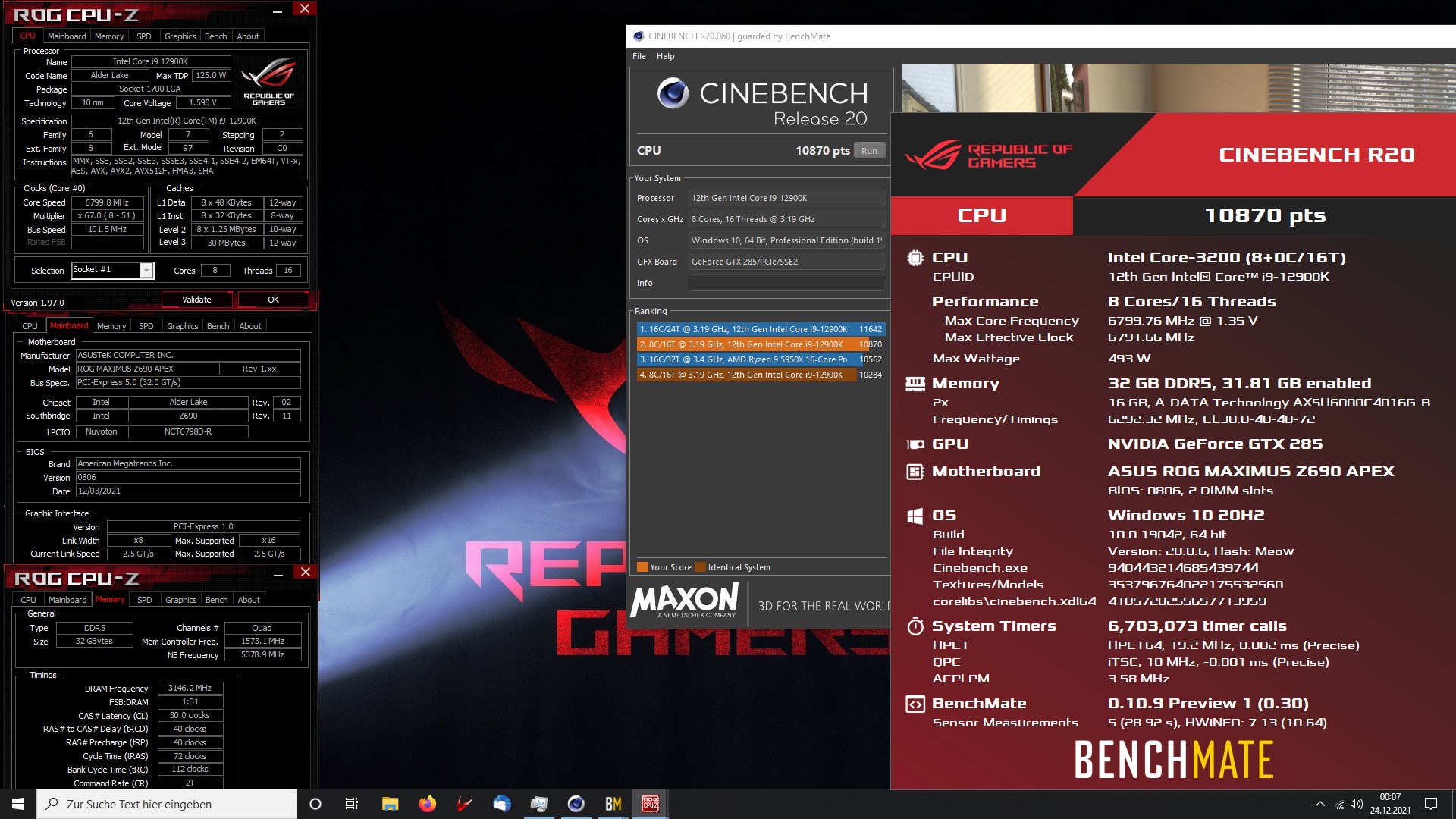Select the CPU tab in middle CPU-Z window
The width and height of the screenshot is (1456, 819).
click(30, 326)
